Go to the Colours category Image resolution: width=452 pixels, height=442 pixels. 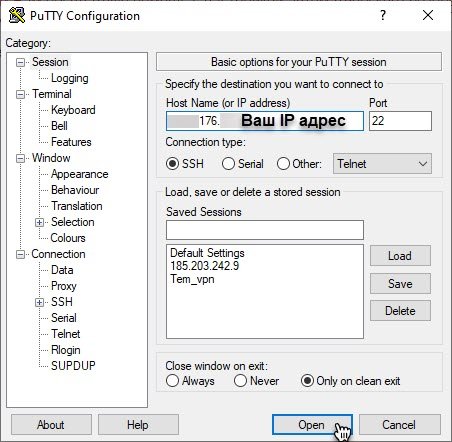68,238
